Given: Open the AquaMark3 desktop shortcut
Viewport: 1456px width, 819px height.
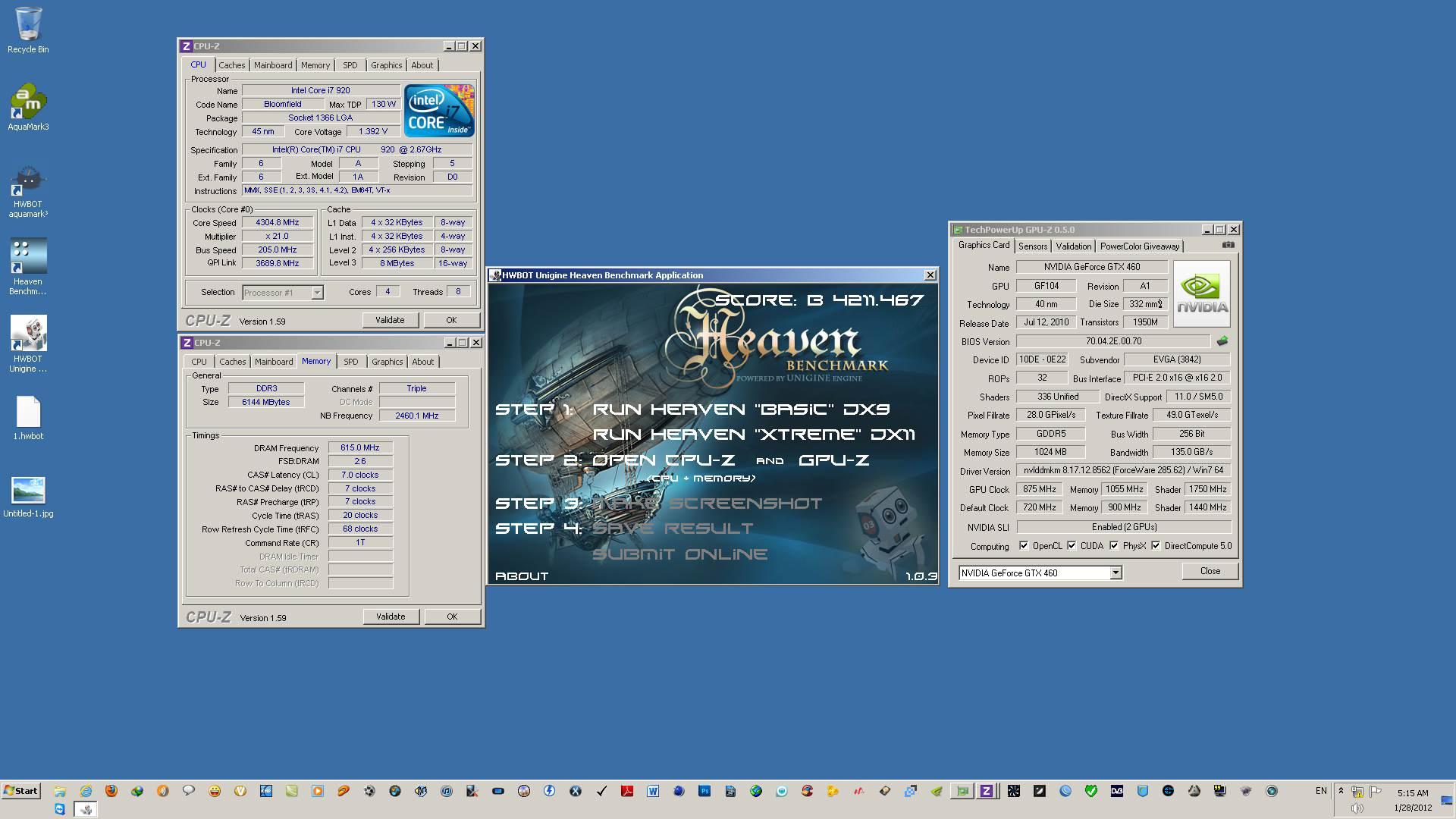Looking at the screenshot, I should 28,107.
